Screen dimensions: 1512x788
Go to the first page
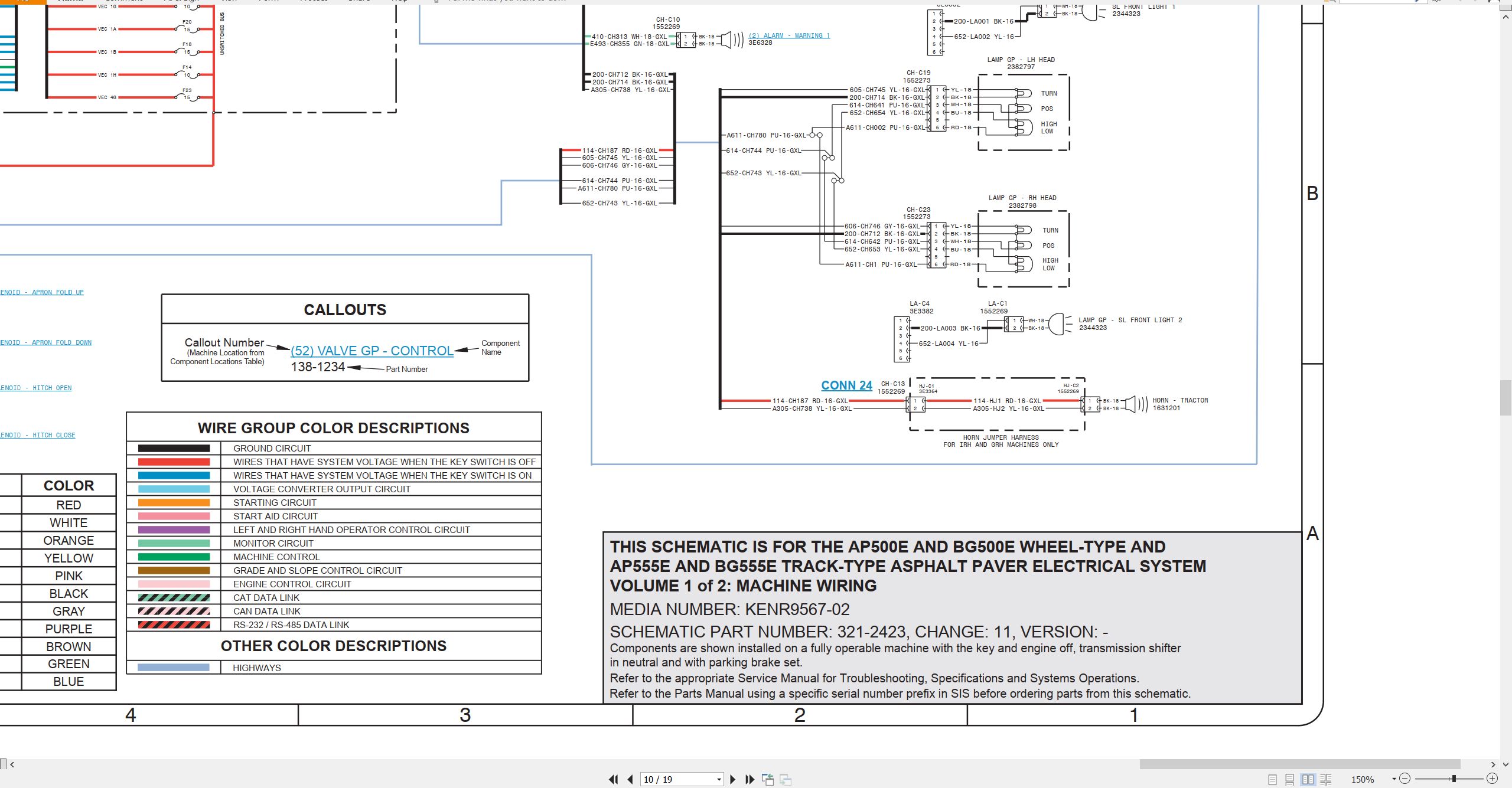click(x=614, y=779)
